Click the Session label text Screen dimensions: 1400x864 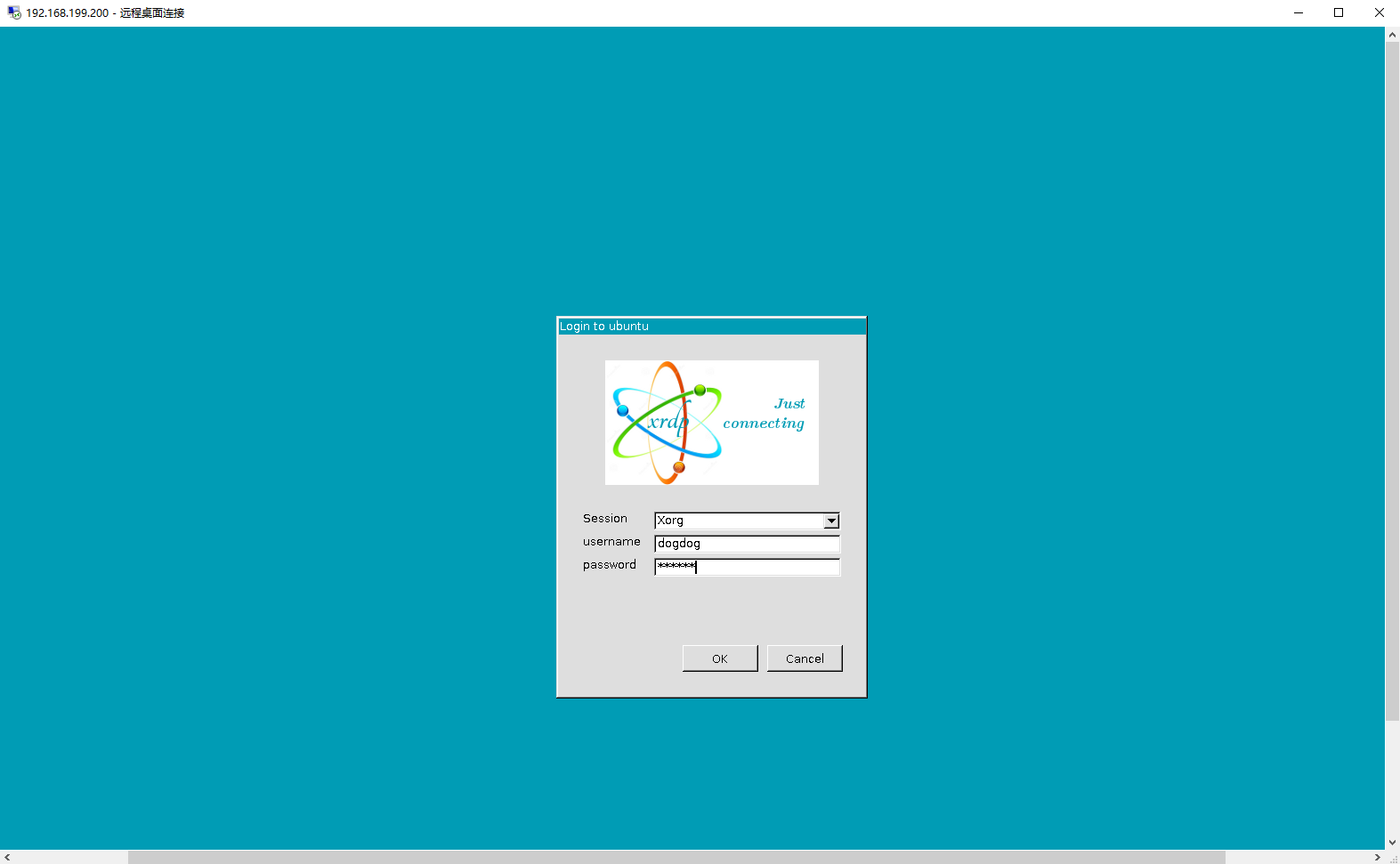click(x=605, y=519)
